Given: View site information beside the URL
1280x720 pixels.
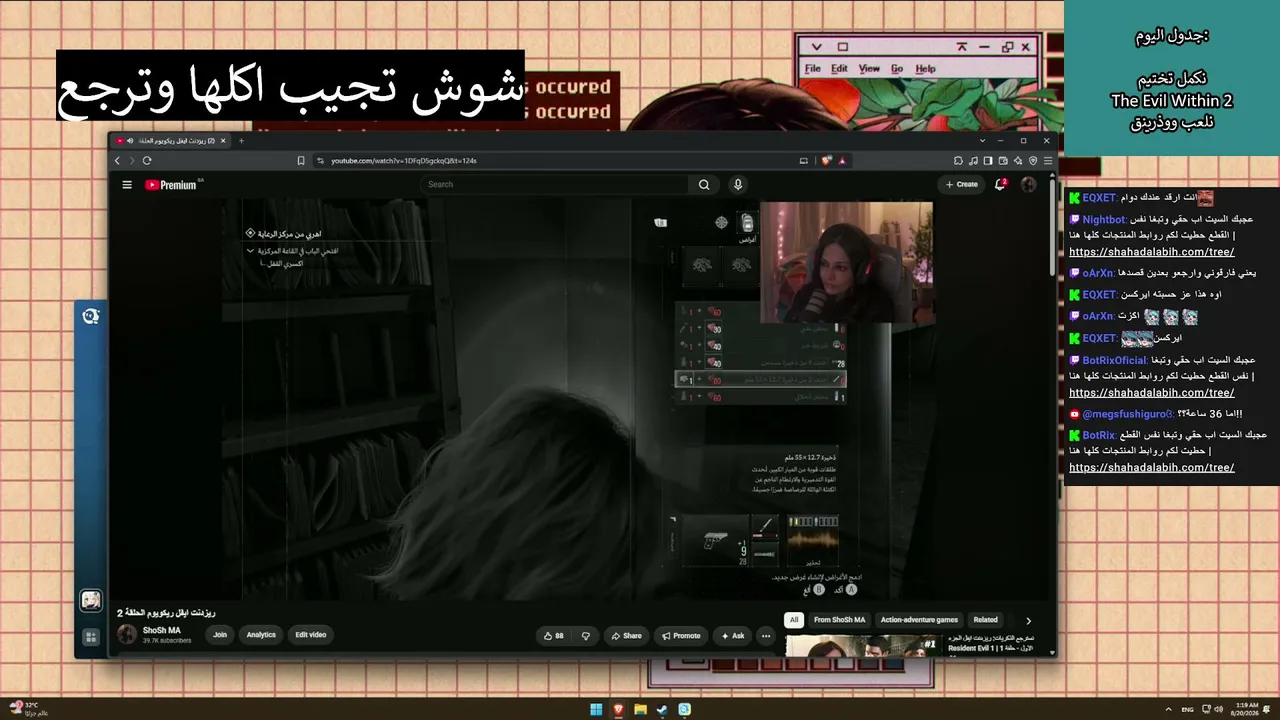Looking at the screenshot, I should click(320, 160).
